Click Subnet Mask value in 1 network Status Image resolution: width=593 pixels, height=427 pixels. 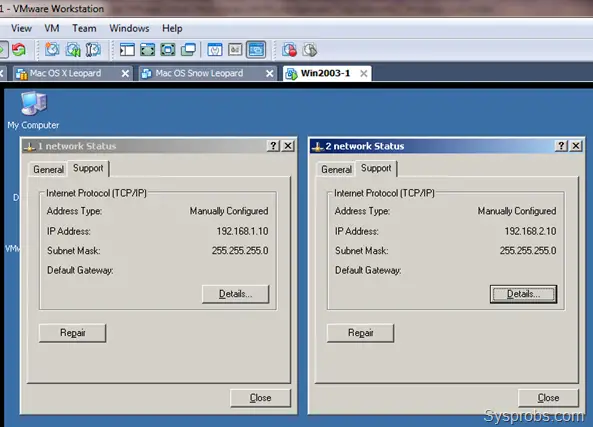pyautogui.click(x=240, y=251)
